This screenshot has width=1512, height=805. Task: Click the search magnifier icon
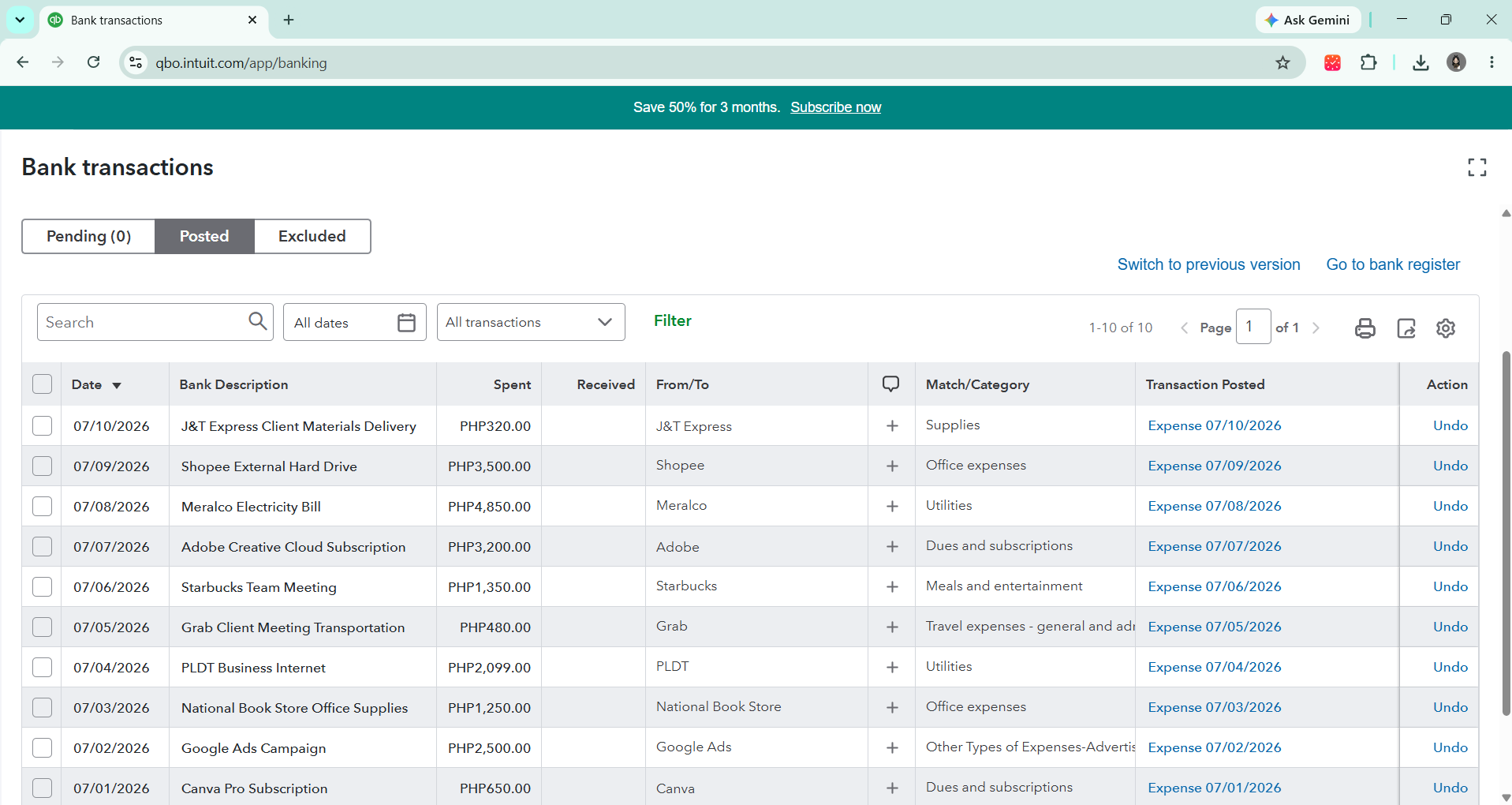point(257,321)
